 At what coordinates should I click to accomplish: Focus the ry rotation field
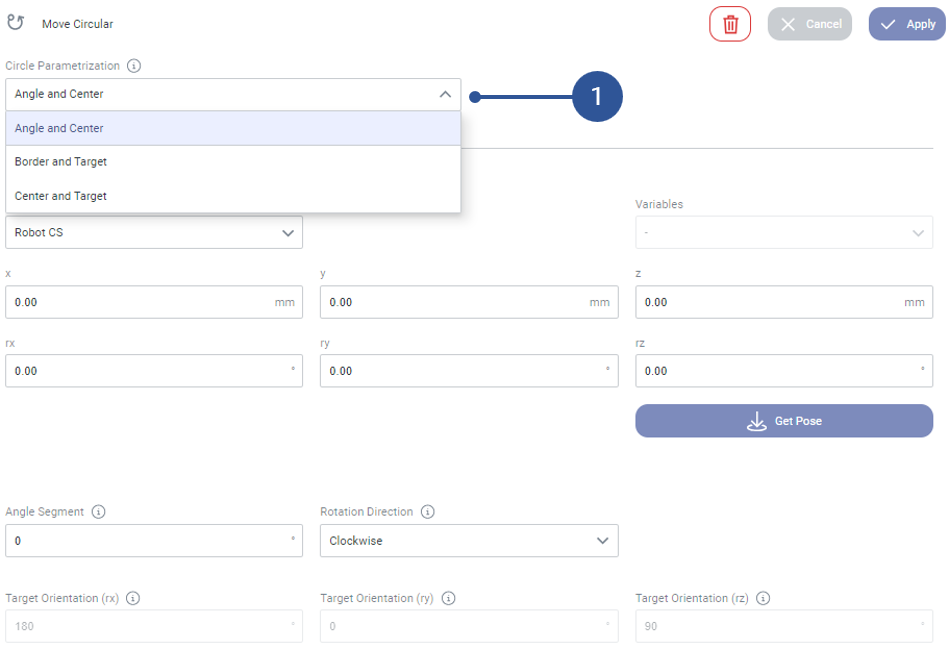click(x=469, y=371)
